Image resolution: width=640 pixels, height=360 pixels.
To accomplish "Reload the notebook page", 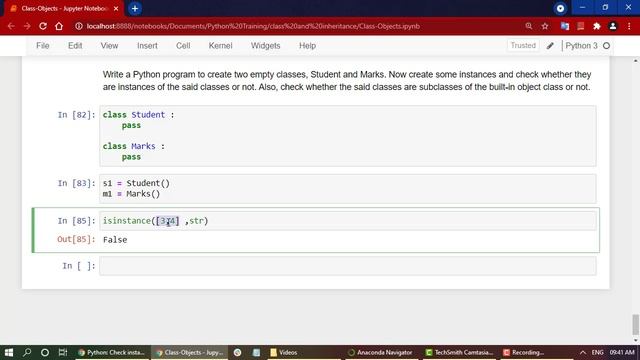I will click(x=43, y=26).
